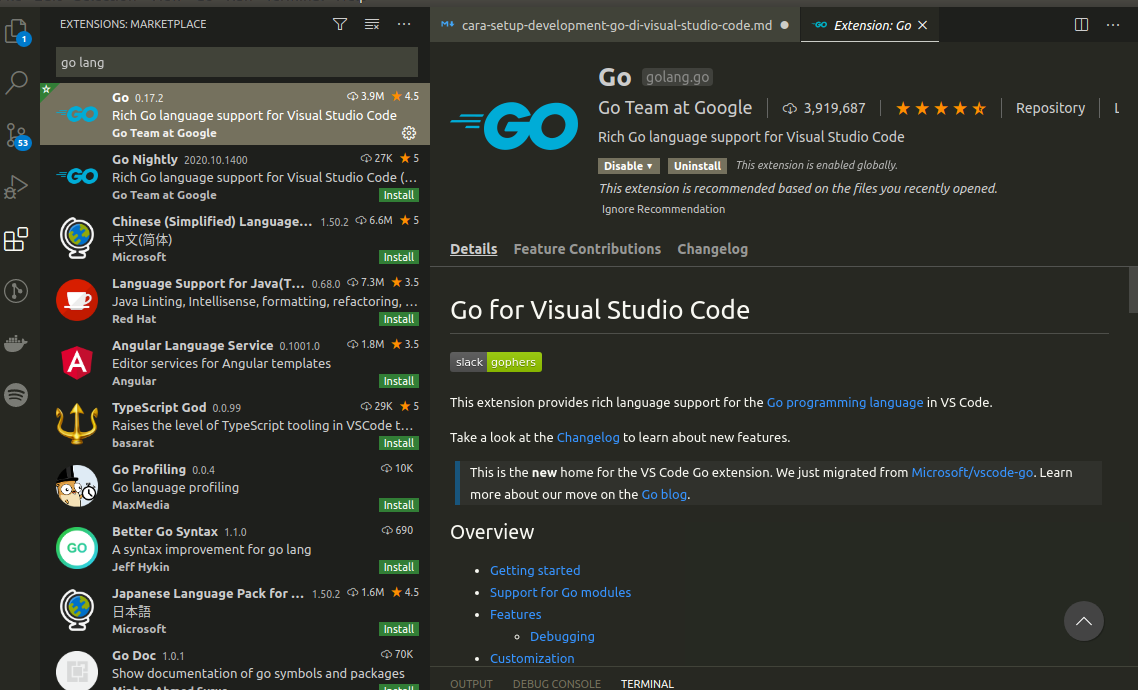Click the Better Go Syntax icon
This screenshot has height=690, width=1138.
(x=77, y=548)
